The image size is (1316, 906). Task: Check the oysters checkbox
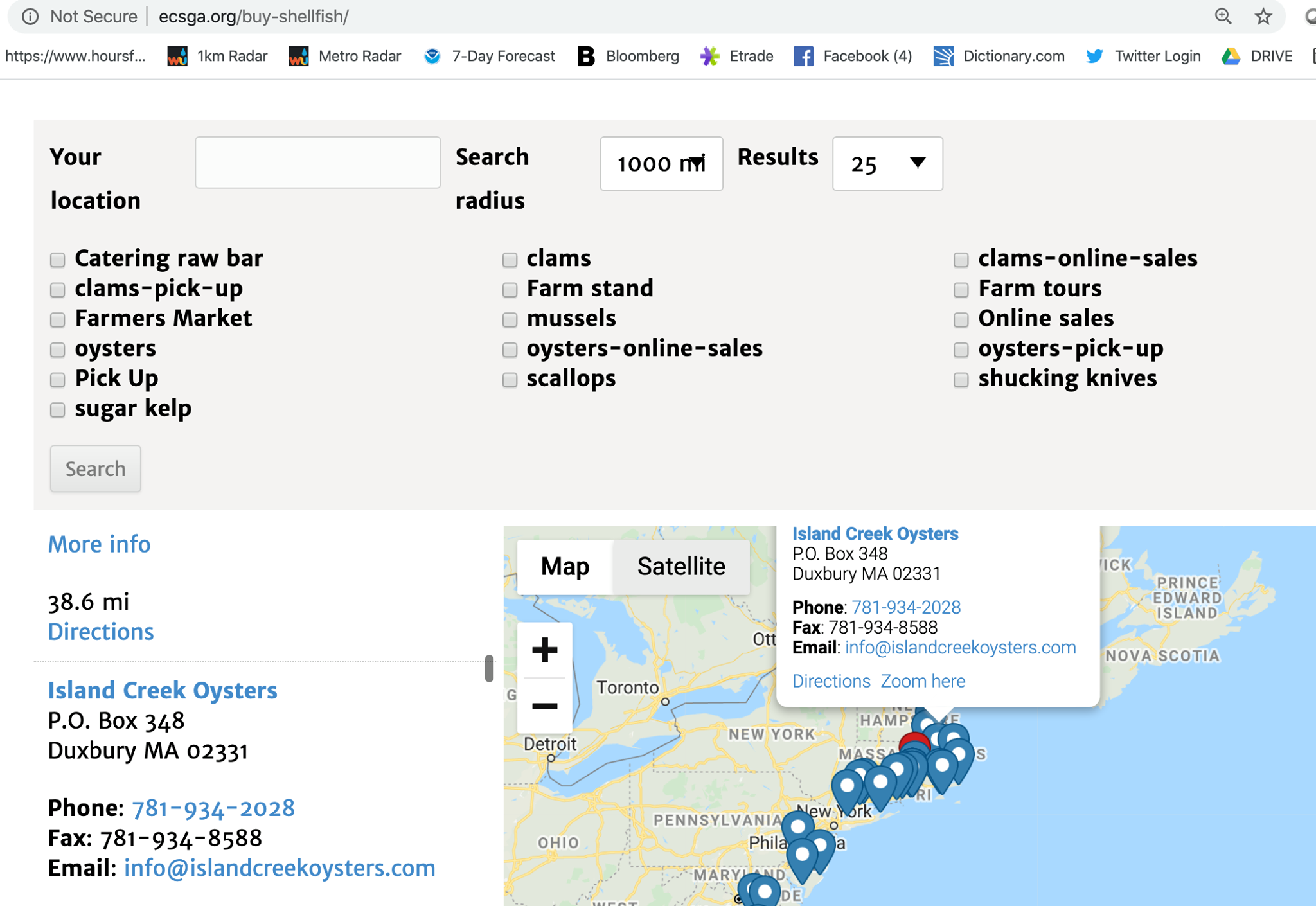click(x=58, y=350)
